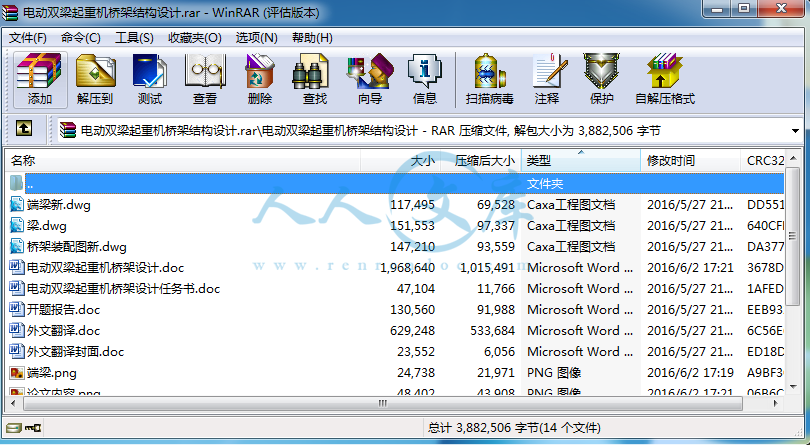Open the 帮助(H) menu
Viewport: 810px width, 445px height.
[312, 38]
